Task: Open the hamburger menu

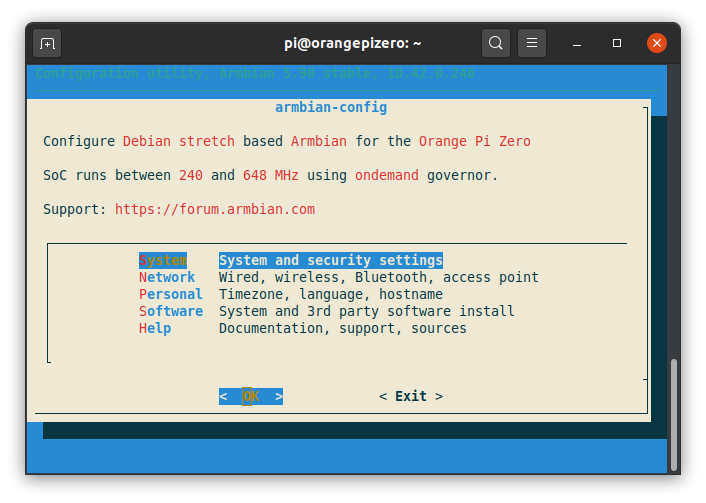Action: click(x=532, y=43)
